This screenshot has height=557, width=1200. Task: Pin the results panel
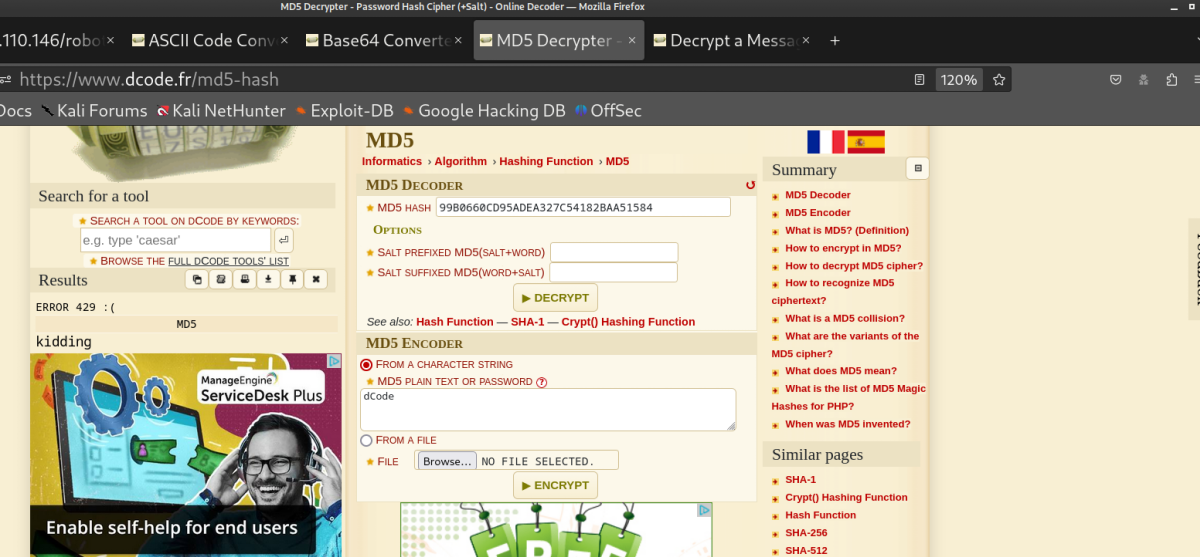pos(292,280)
